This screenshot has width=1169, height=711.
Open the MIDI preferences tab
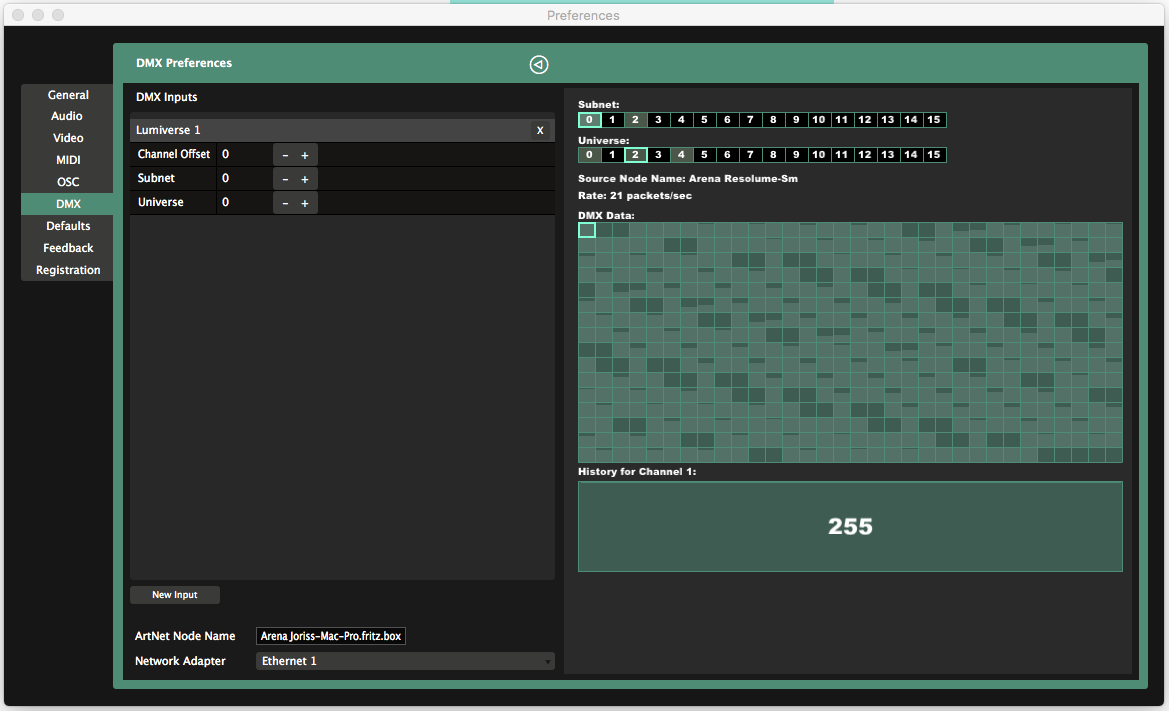tap(68, 159)
